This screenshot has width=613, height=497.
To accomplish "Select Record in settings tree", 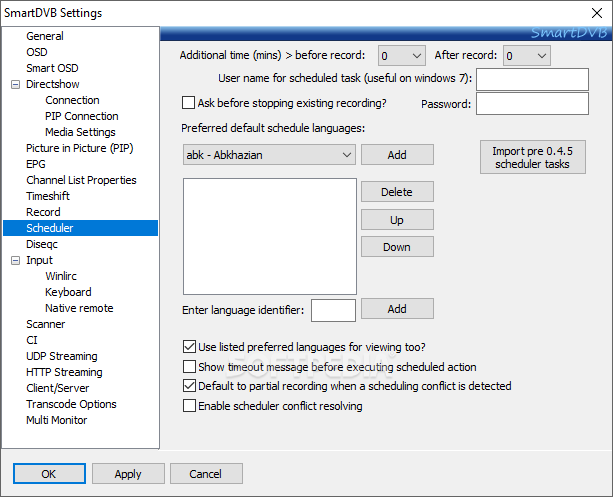I will 43,212.
